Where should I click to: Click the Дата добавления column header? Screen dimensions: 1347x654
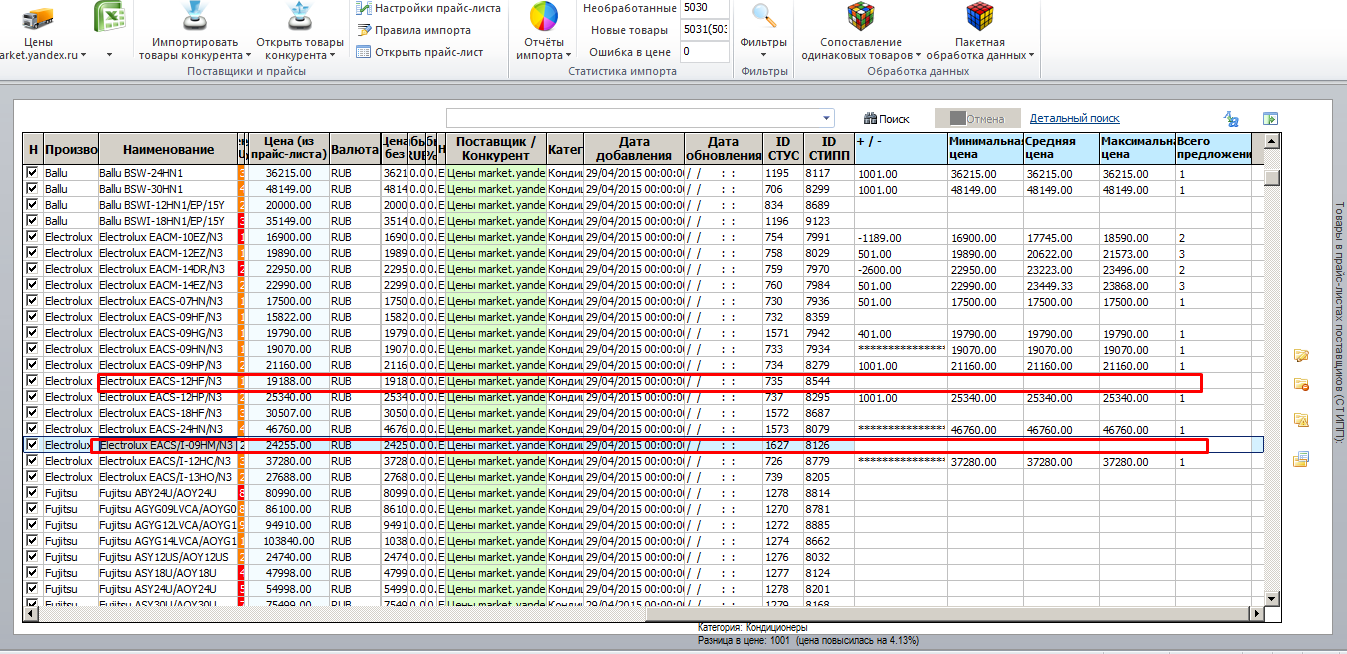tap(634, 149)
